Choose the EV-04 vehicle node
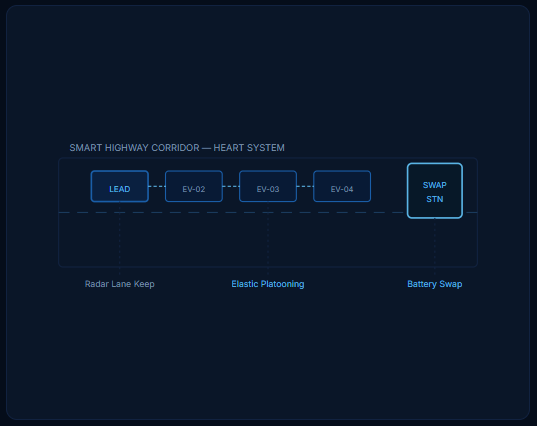The width and height of the screenshot is (537, 426). click(x=342, y=186)
